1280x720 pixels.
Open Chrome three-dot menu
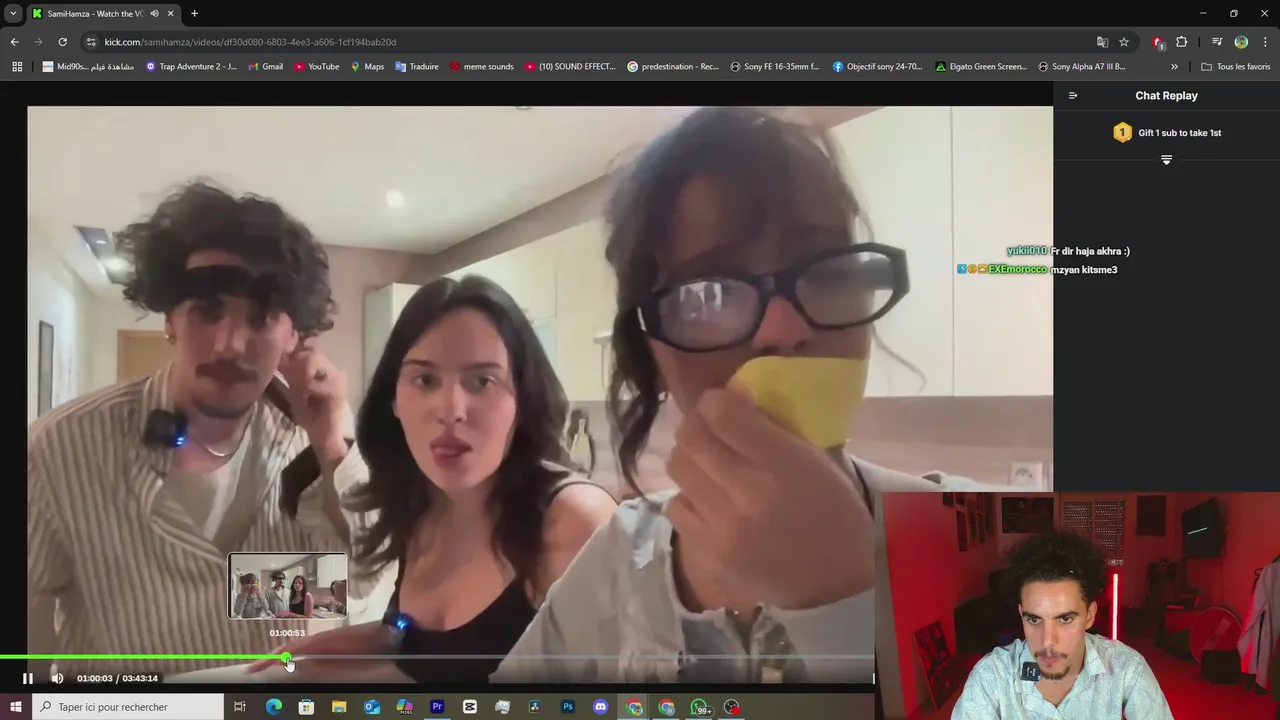1265,42
